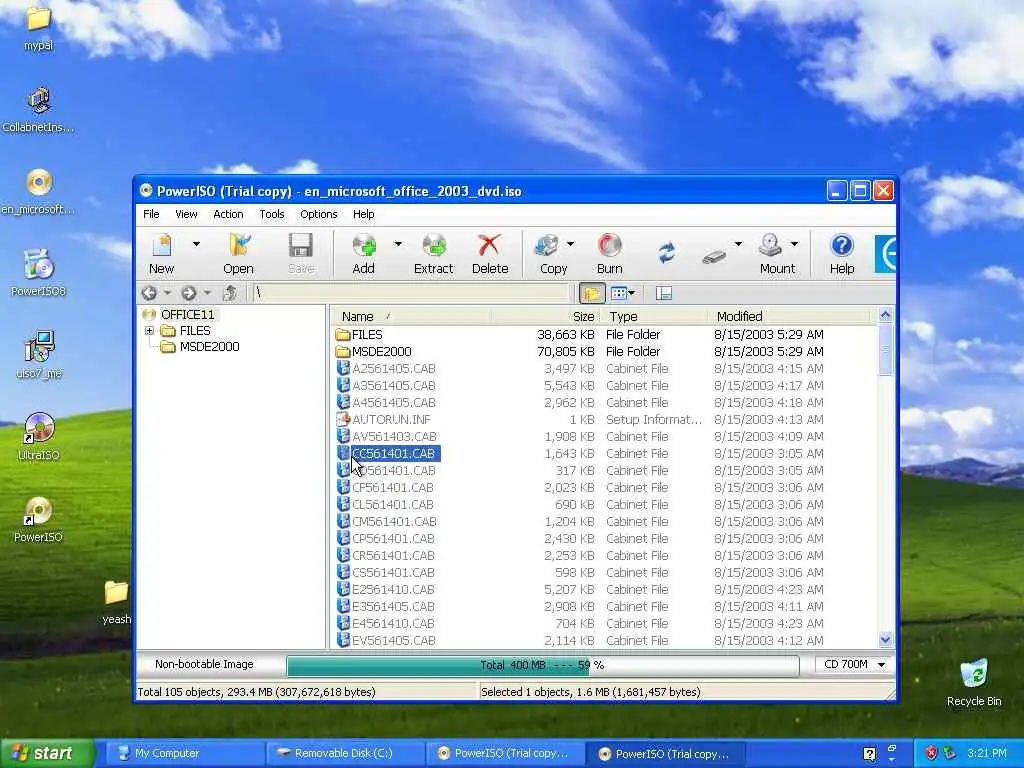Open the Back history dropdown arrow

click(167, 293)
